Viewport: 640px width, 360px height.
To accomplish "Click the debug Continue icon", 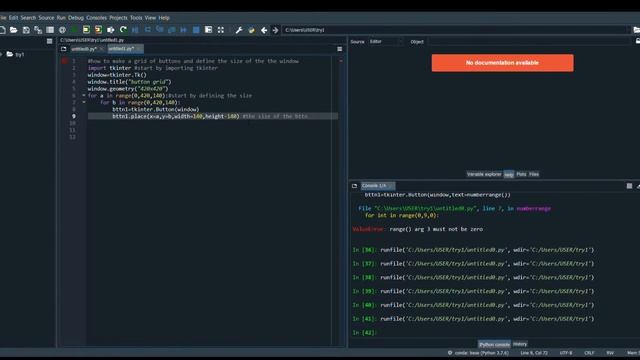I will 184,30.
